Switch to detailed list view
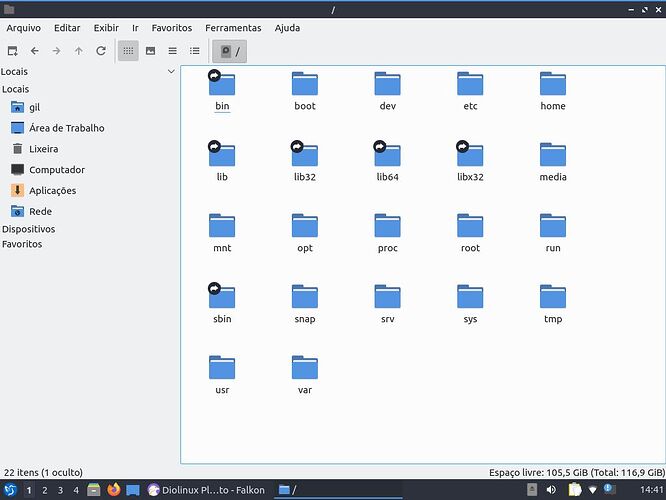This screenshot has width=666, height=500. pyautogui.click(x=195, y=51)
